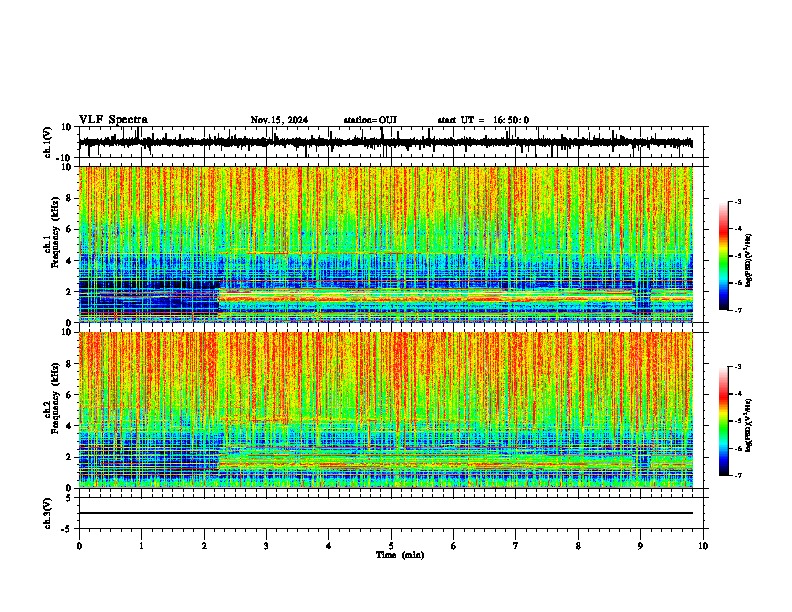Click the time axis tick label "9"

640,546
